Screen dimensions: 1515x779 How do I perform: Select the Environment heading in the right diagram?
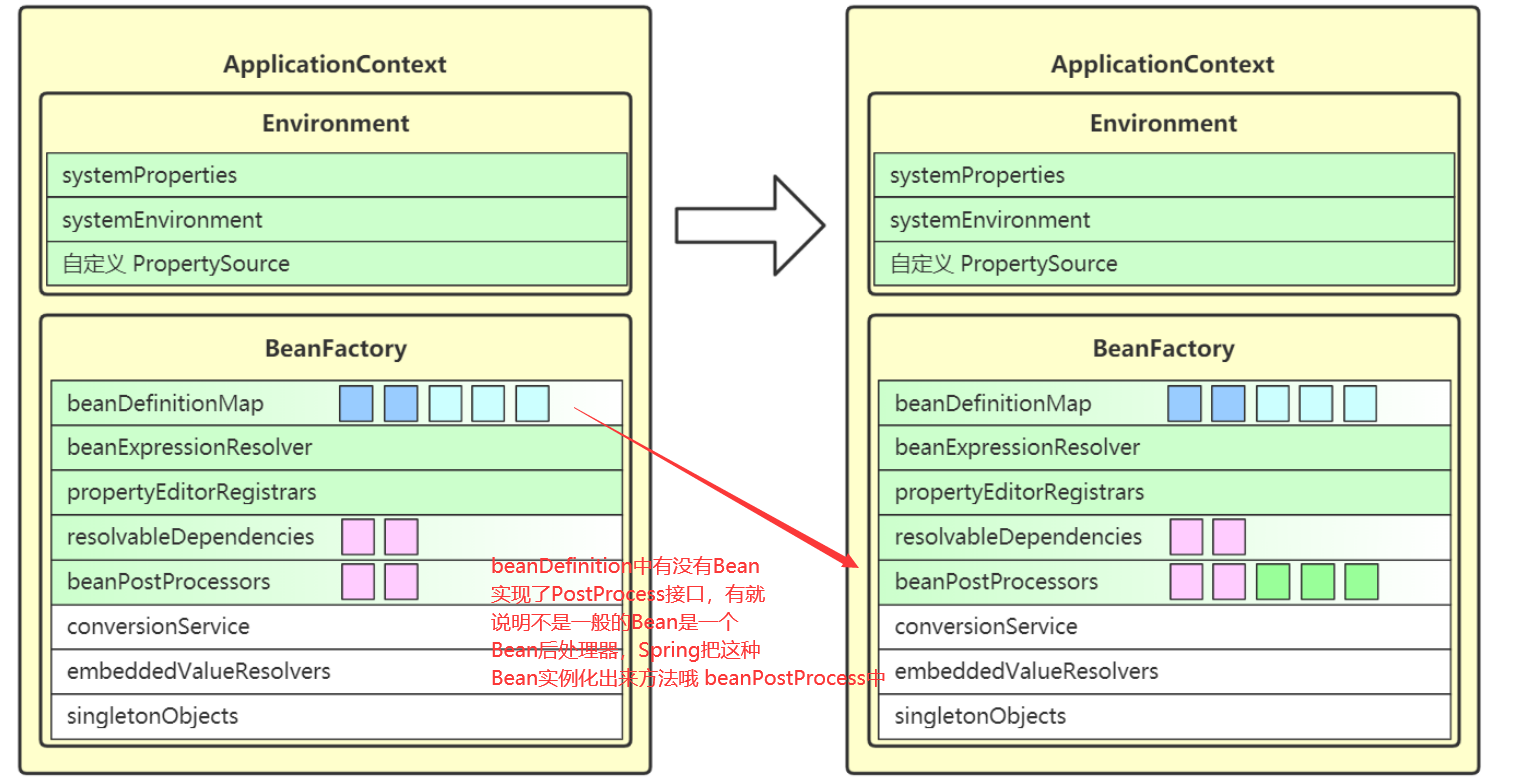click(1163, 123)
